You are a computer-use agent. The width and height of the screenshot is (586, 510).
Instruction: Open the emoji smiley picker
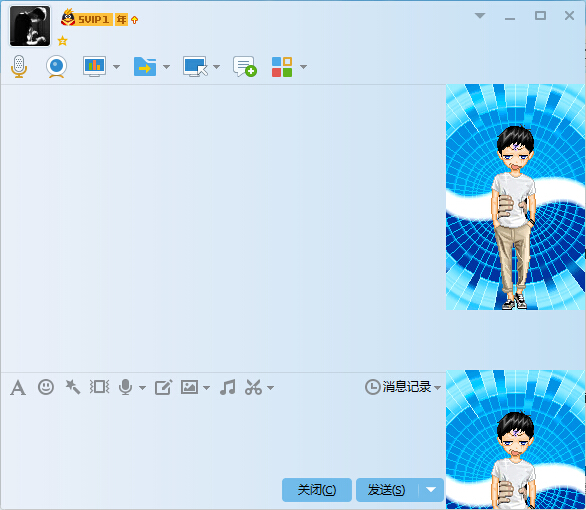click(x=46, y=387)
